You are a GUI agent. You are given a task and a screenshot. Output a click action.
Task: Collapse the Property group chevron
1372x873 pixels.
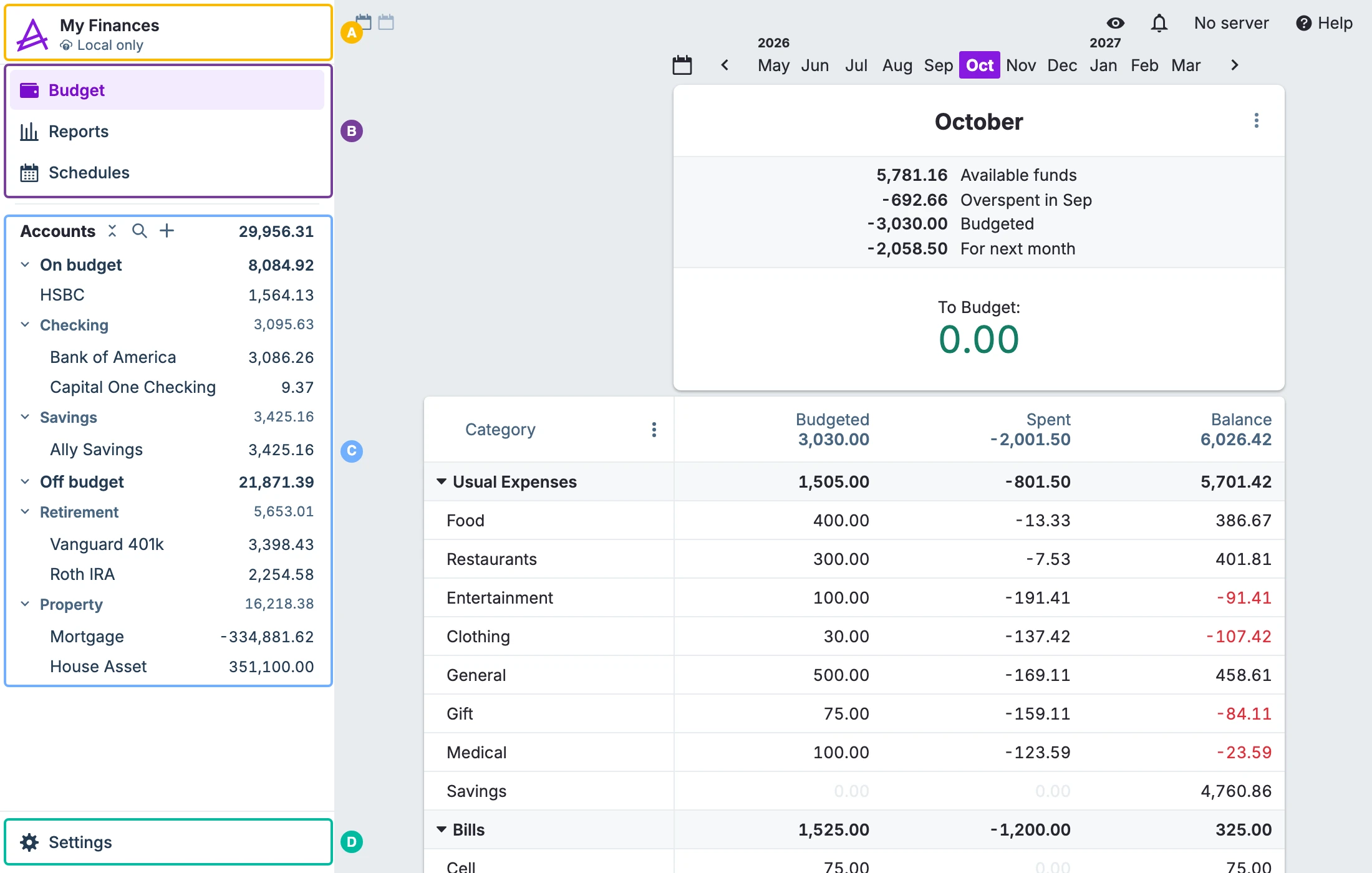25,604
